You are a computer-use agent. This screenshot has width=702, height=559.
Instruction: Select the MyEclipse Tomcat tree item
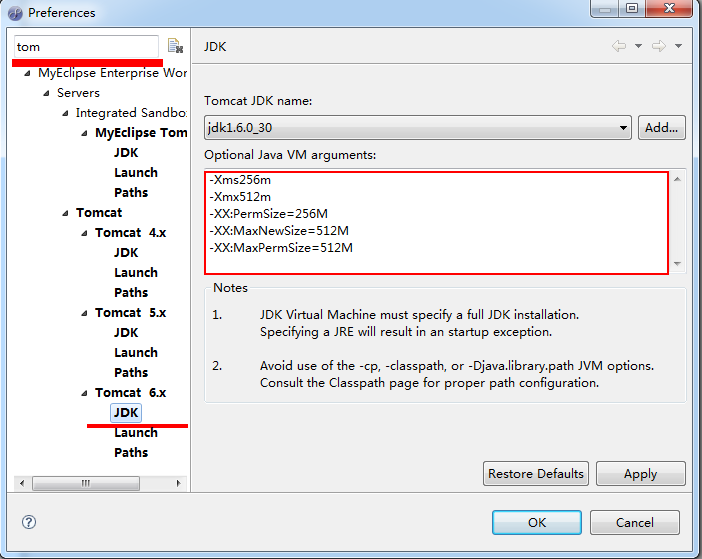pyautogui.click(x=141, y=132)
